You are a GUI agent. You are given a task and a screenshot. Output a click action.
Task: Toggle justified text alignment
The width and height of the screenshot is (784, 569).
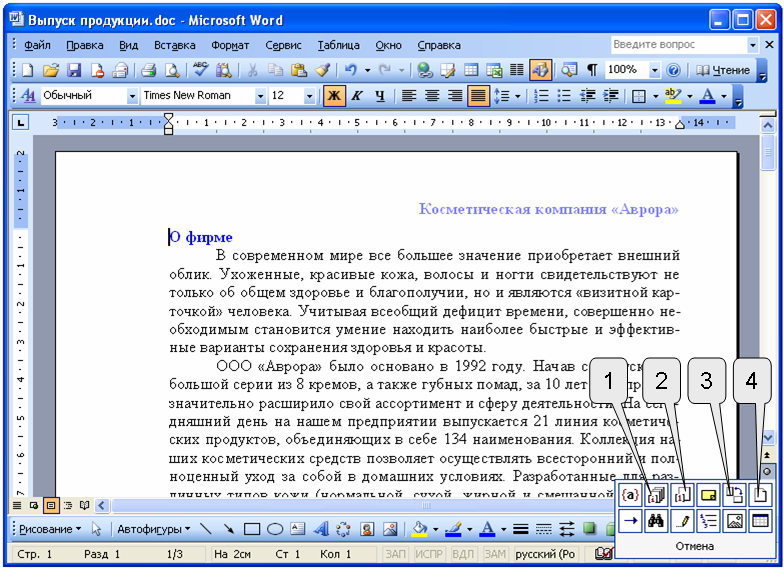(x=479, y=96)
